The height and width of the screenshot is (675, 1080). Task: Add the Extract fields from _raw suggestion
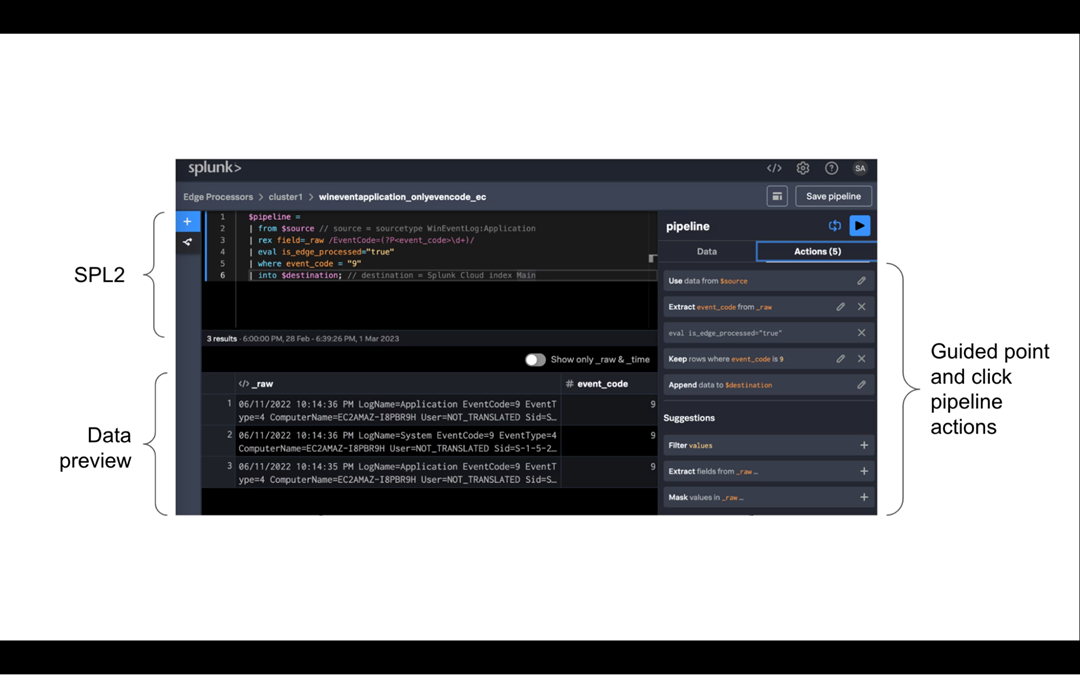(x=864, y=471)
